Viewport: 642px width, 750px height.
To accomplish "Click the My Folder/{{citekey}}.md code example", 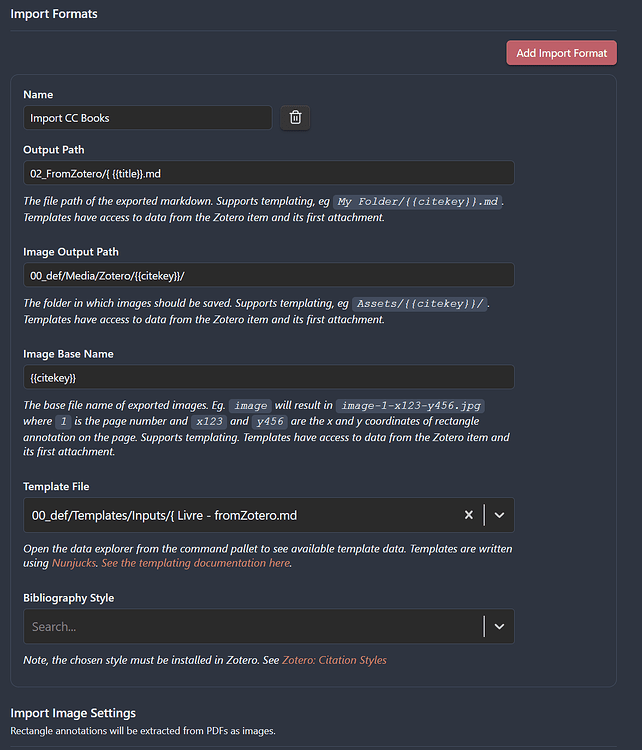I will (417, 201).
